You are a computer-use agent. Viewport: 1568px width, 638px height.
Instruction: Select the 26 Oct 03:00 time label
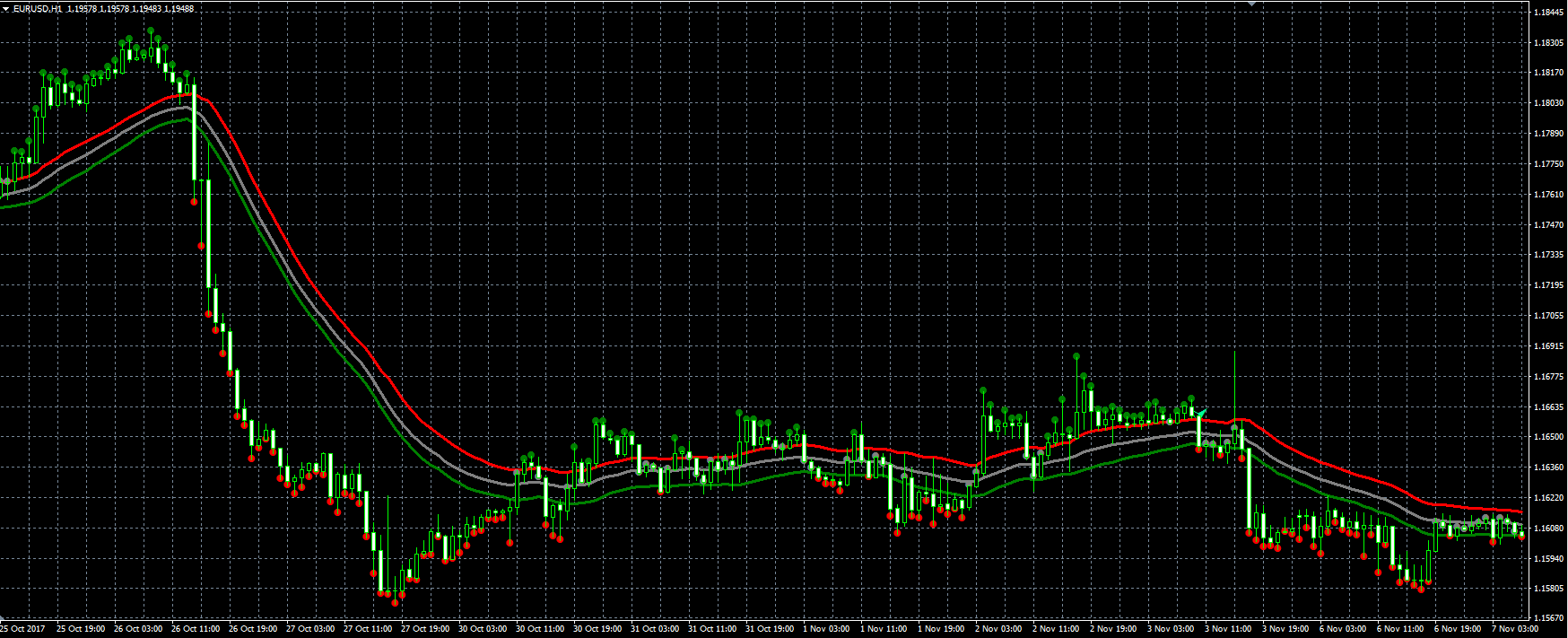(138, 629)
